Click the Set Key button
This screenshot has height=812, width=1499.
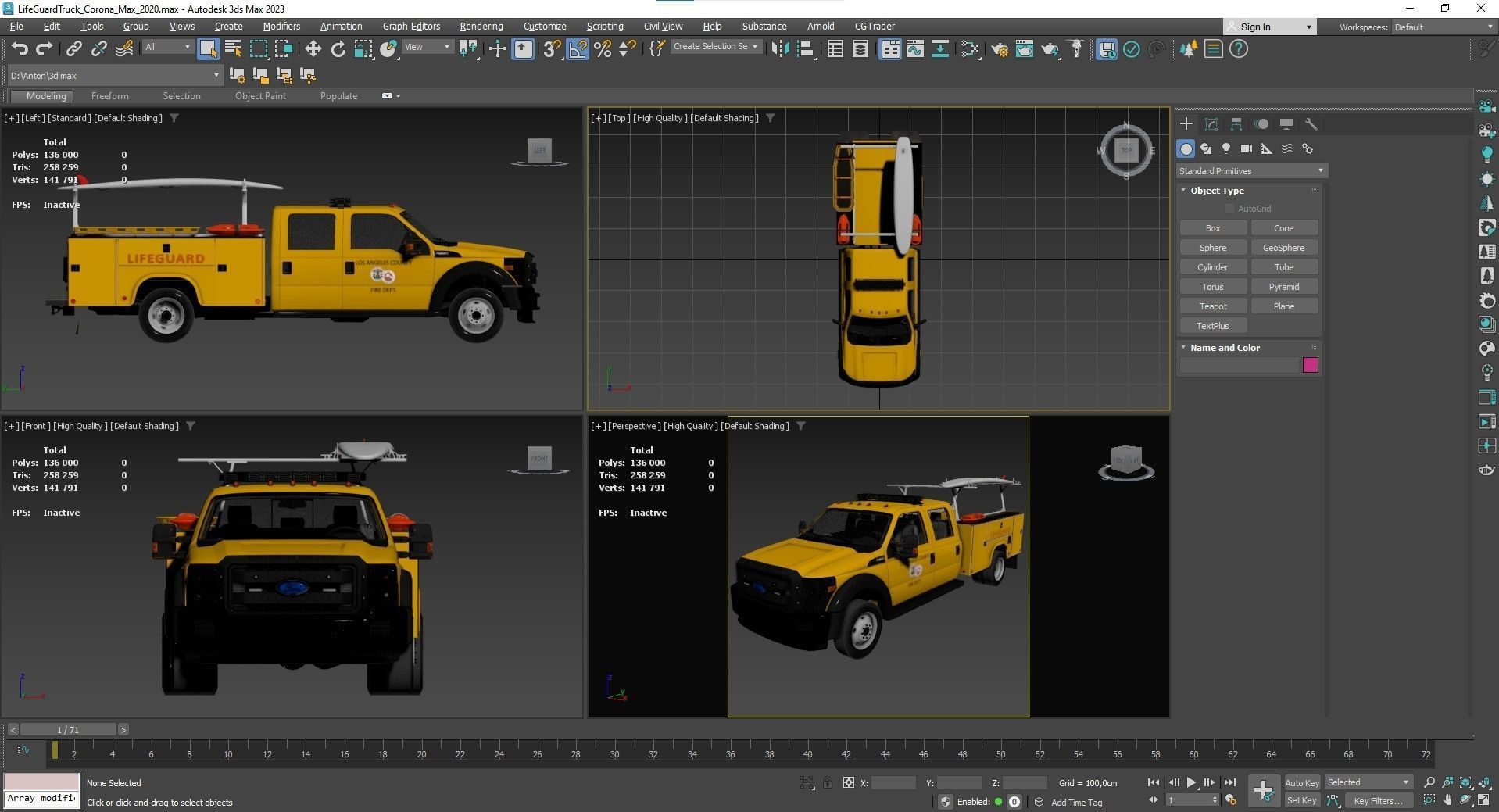pos(1301,800)
